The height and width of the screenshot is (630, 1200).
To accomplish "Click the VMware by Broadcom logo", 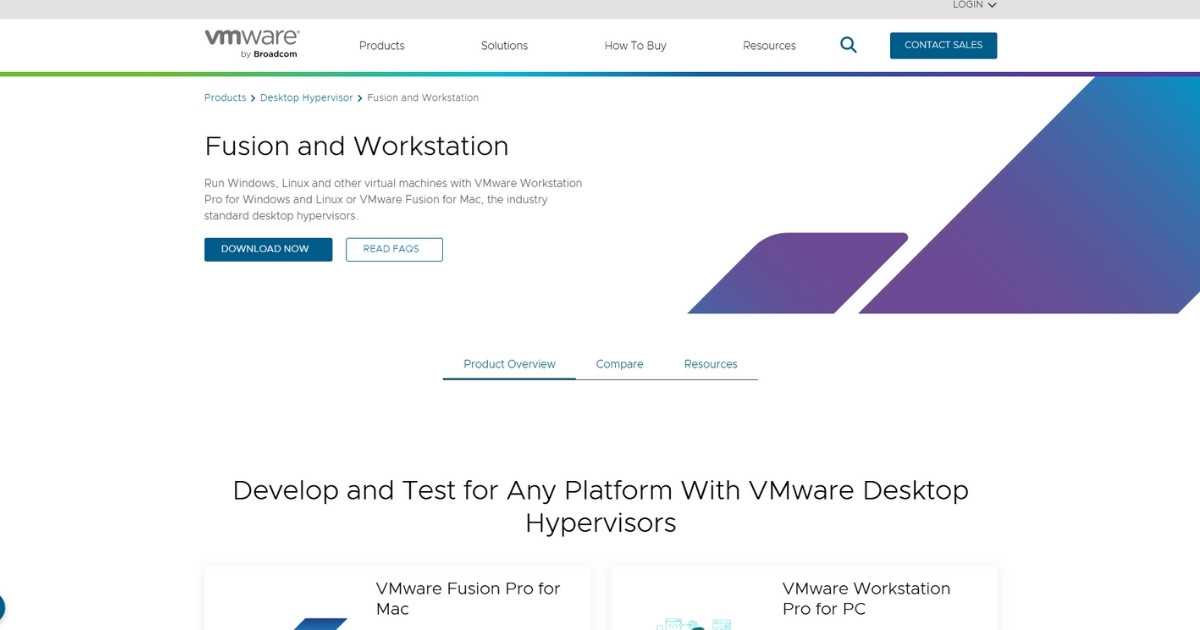I will (x=252, y=44).
